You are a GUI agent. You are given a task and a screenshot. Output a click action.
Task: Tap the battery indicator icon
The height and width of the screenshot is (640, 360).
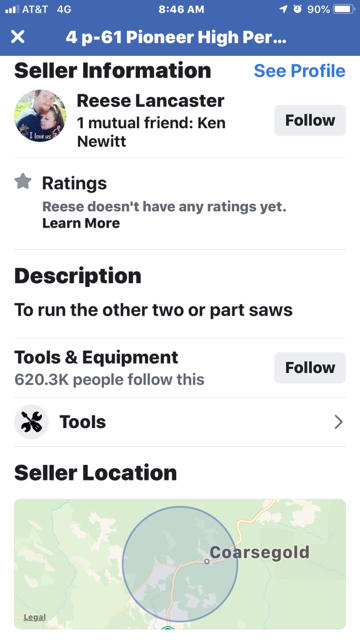pyautogui.click(x=344, y=9)
